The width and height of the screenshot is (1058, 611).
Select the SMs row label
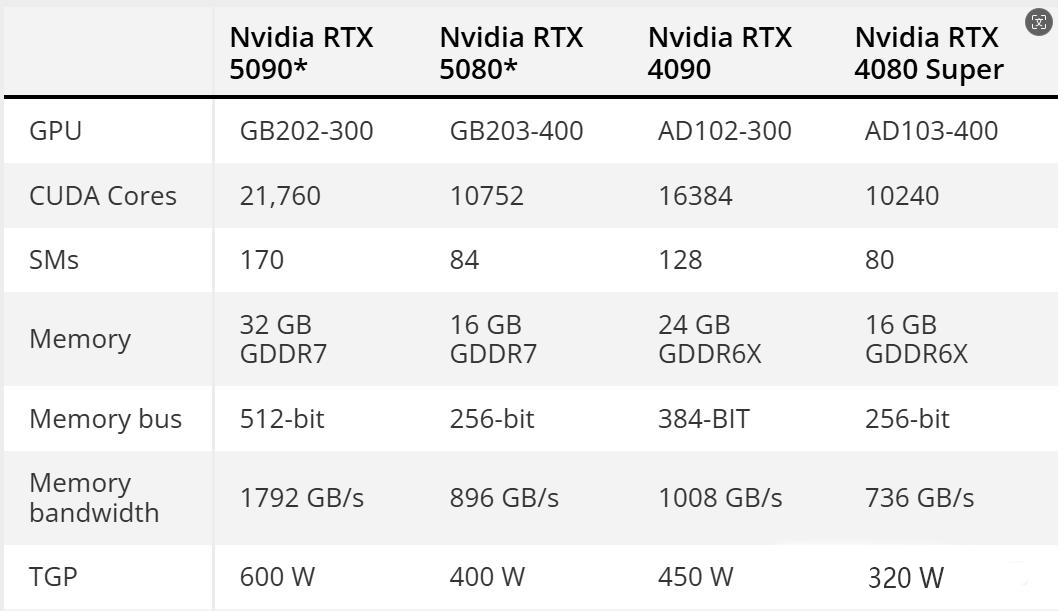click(54, 260)
